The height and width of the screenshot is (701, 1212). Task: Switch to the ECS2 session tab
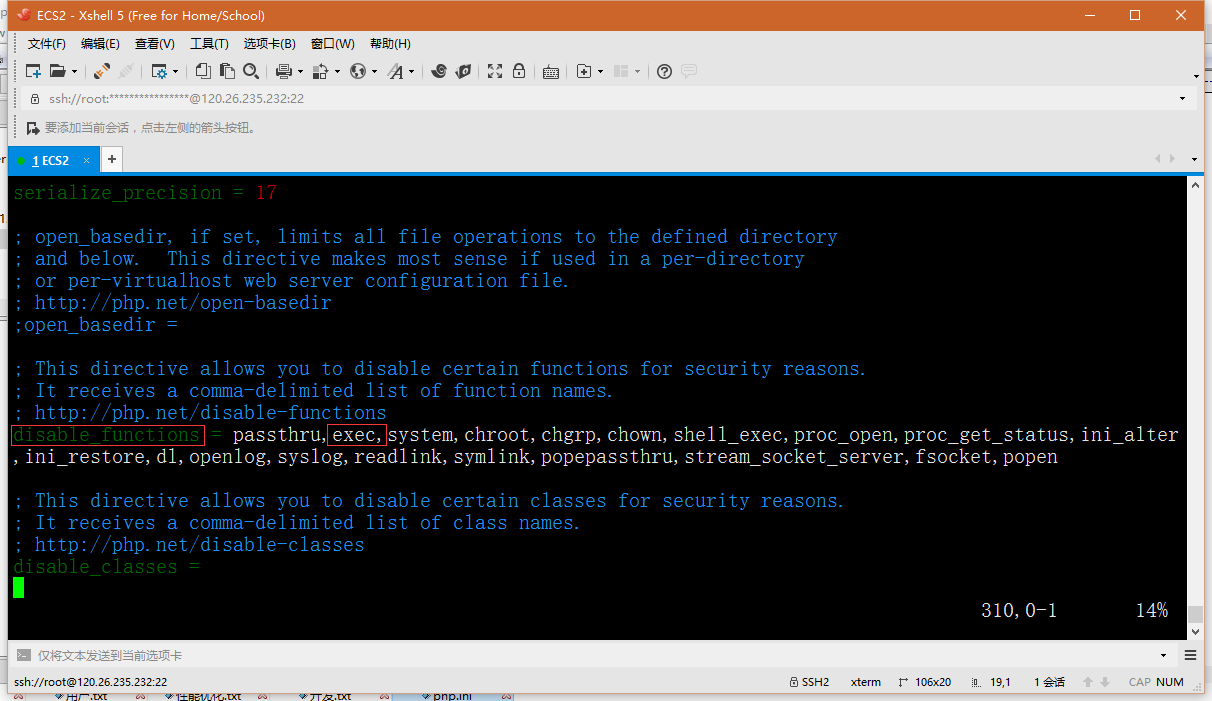point(50,160)
